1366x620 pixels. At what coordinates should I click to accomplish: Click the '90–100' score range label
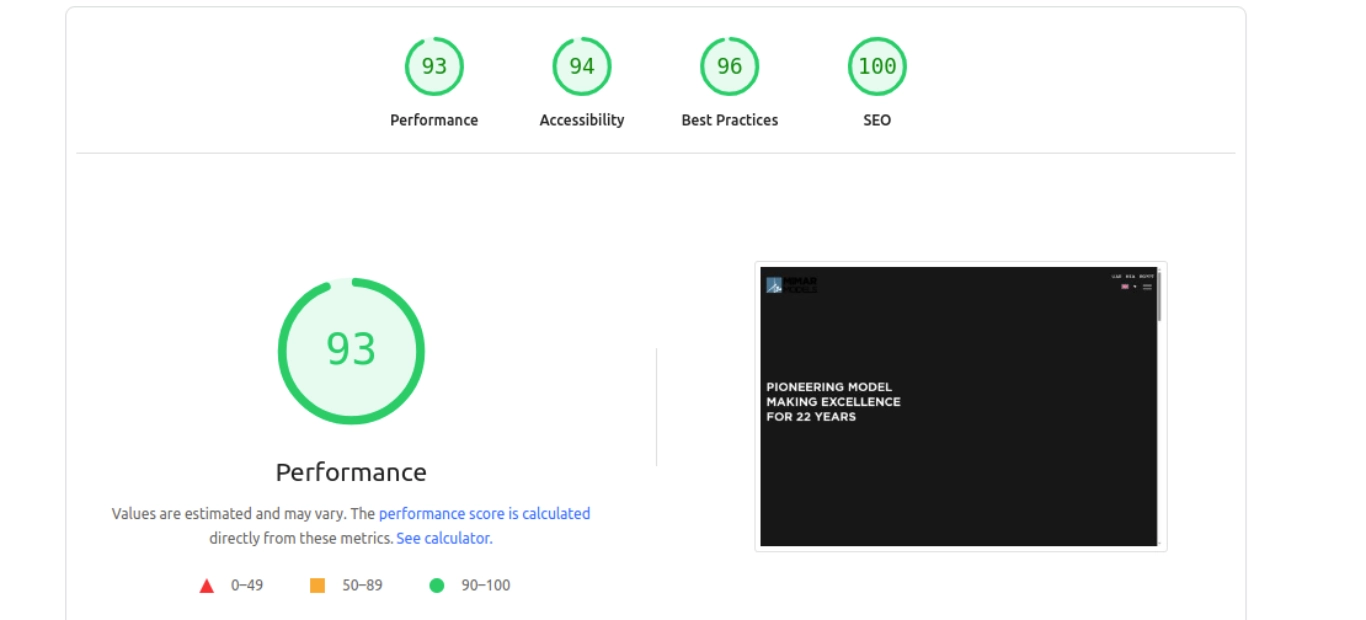click(485, 586)
